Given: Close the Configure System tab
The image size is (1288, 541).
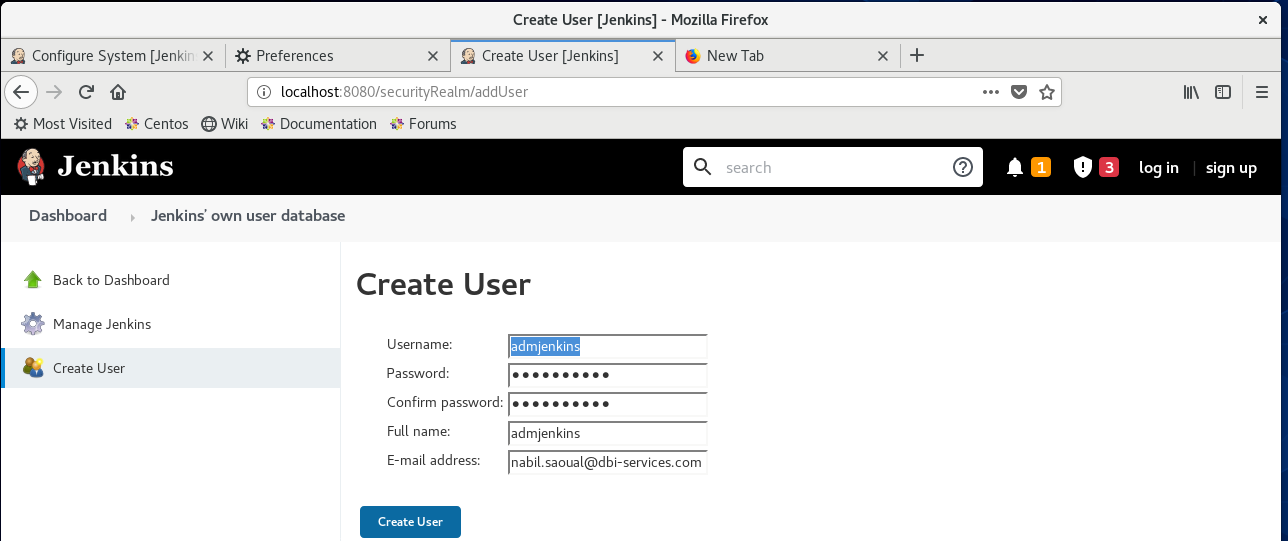Looking at the screenshot, I should [x=207, y=56].
